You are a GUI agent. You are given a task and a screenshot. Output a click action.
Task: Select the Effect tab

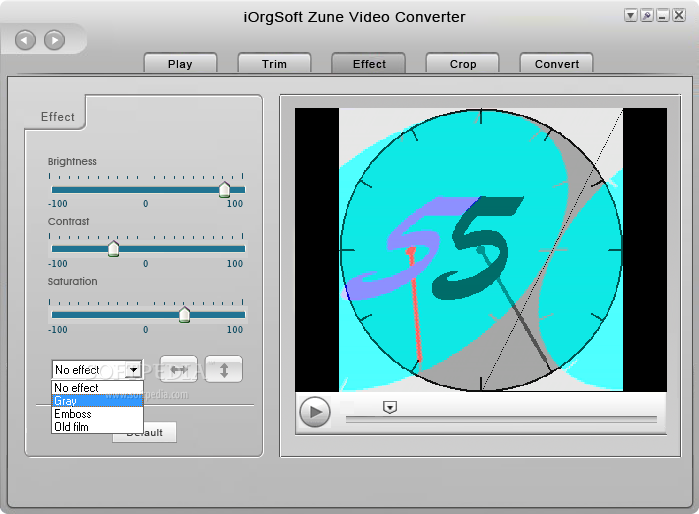pyautogui.click(x=369, y=63)
